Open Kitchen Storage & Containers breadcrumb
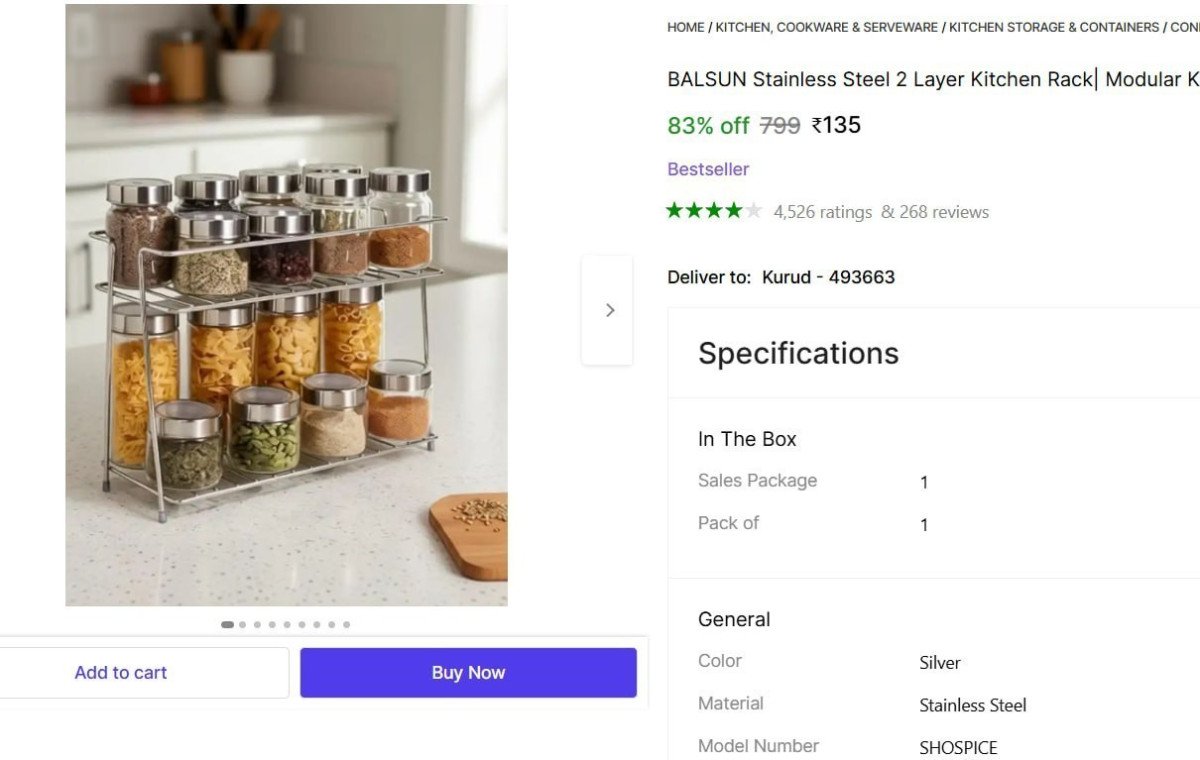 (1054, 27)
